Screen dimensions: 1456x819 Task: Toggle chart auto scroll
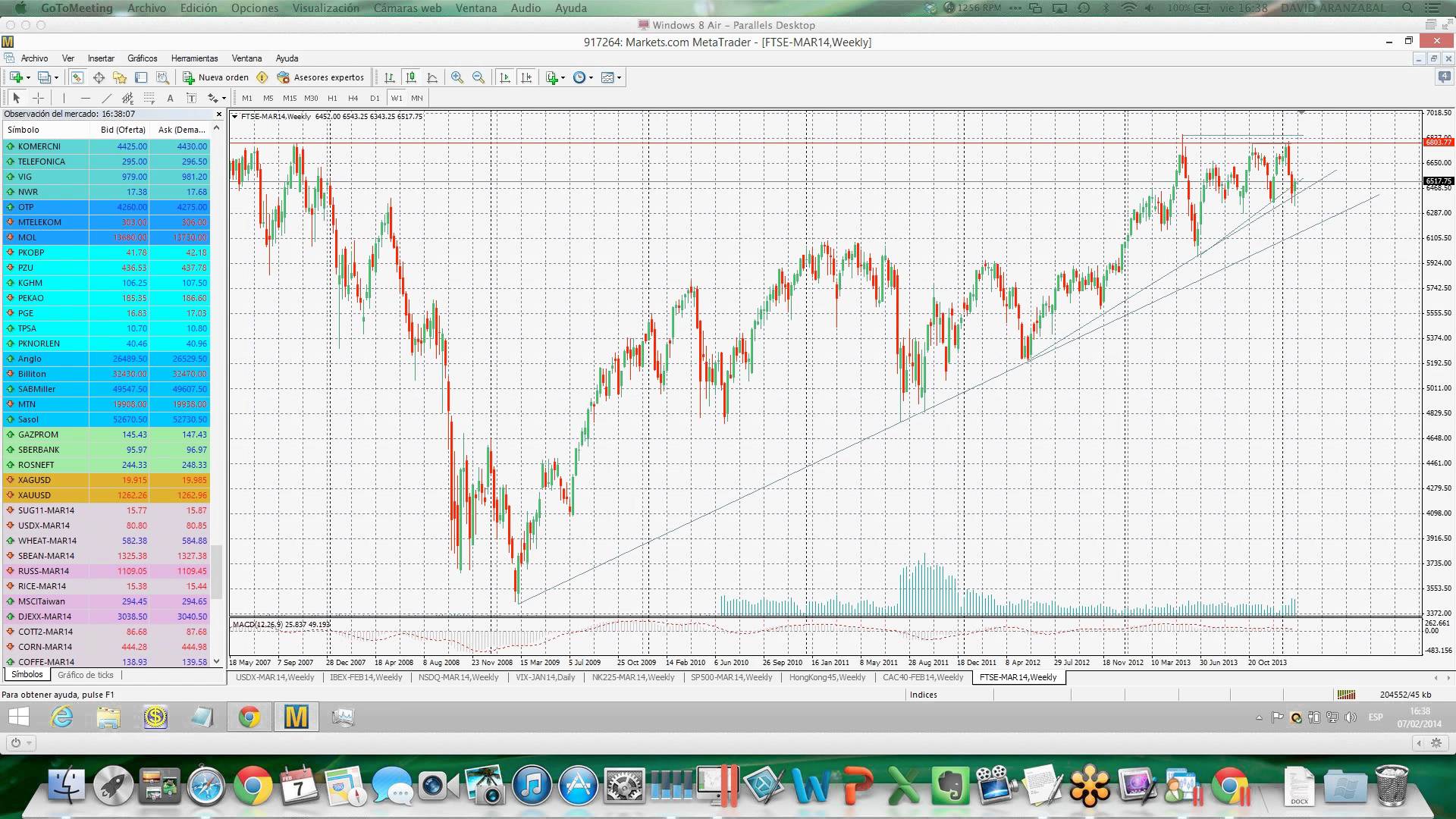505,77
